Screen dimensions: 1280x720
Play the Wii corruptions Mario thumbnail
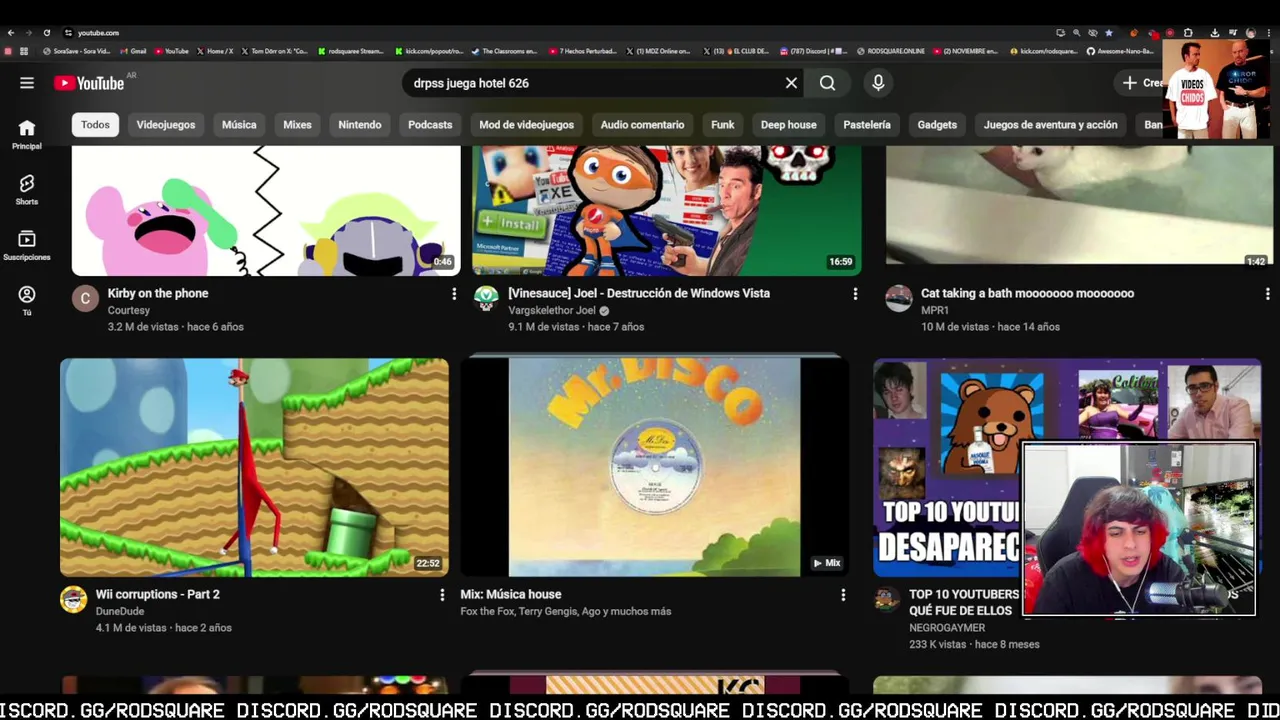click(254, 467)
